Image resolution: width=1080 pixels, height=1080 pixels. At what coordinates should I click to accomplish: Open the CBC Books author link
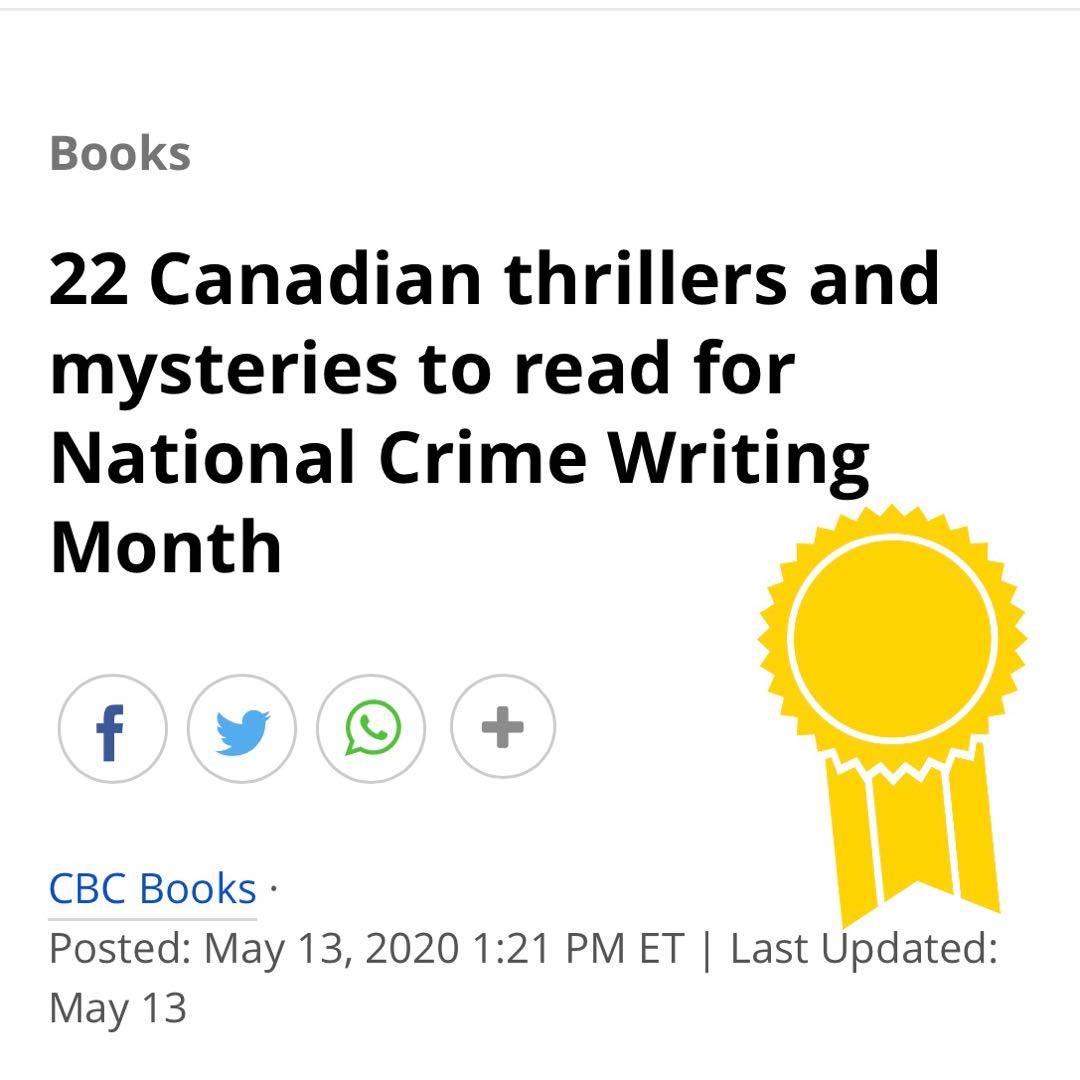pyautogui.click(x=153, y=889)
